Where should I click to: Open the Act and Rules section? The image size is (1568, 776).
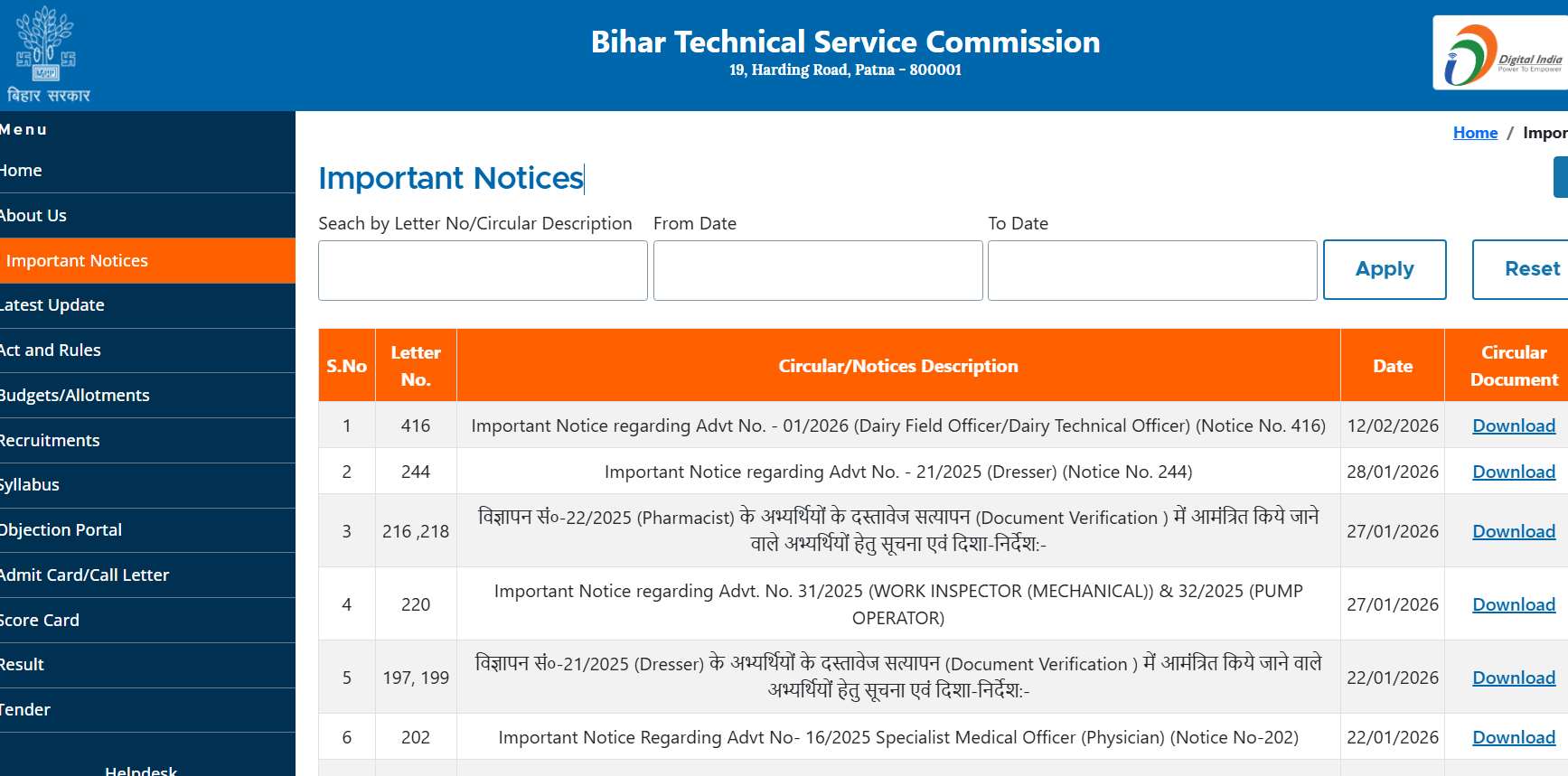click(x=51, y=351)
